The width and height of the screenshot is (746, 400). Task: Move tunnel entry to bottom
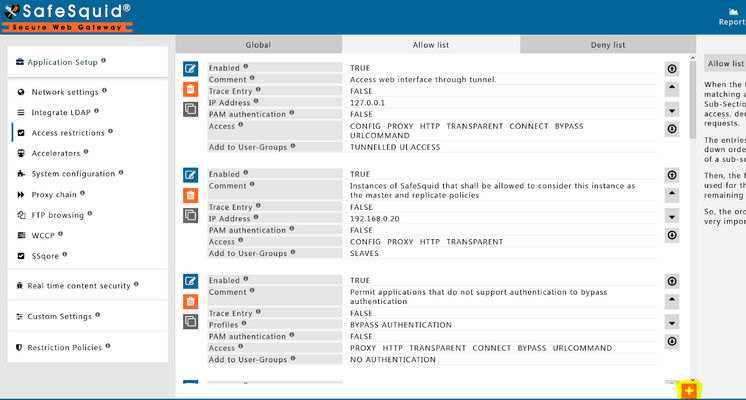(x=672, y=129)
